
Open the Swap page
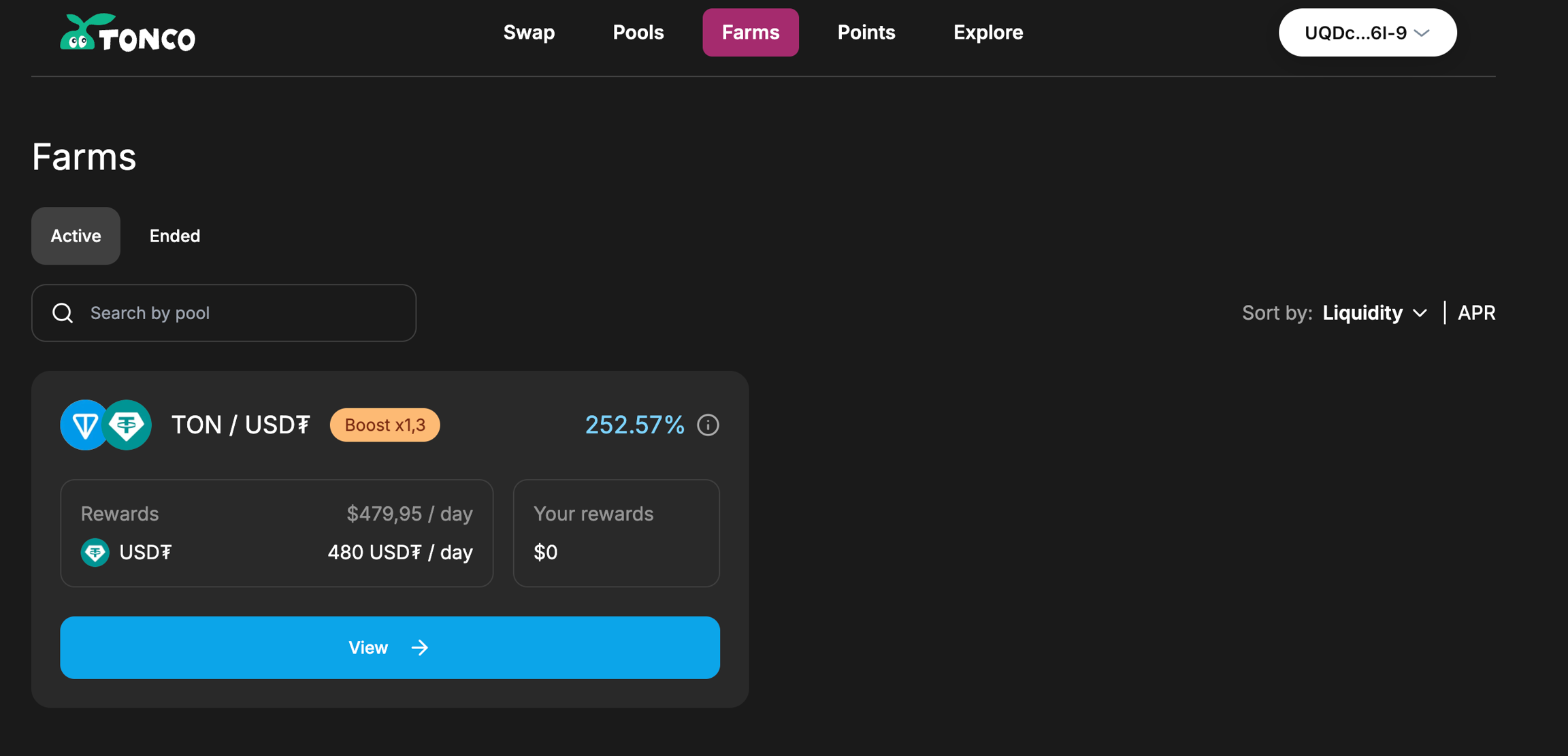click(x=529, y=33)
